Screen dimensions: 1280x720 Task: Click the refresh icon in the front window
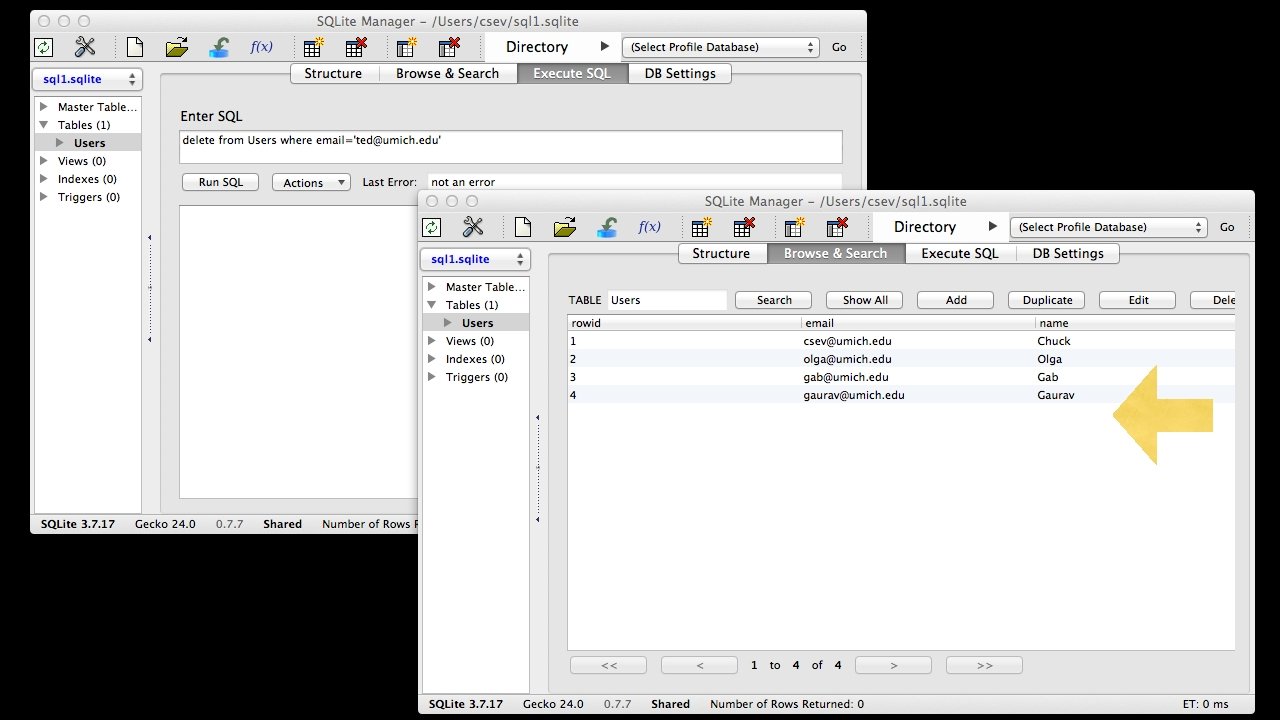(432, 228)
